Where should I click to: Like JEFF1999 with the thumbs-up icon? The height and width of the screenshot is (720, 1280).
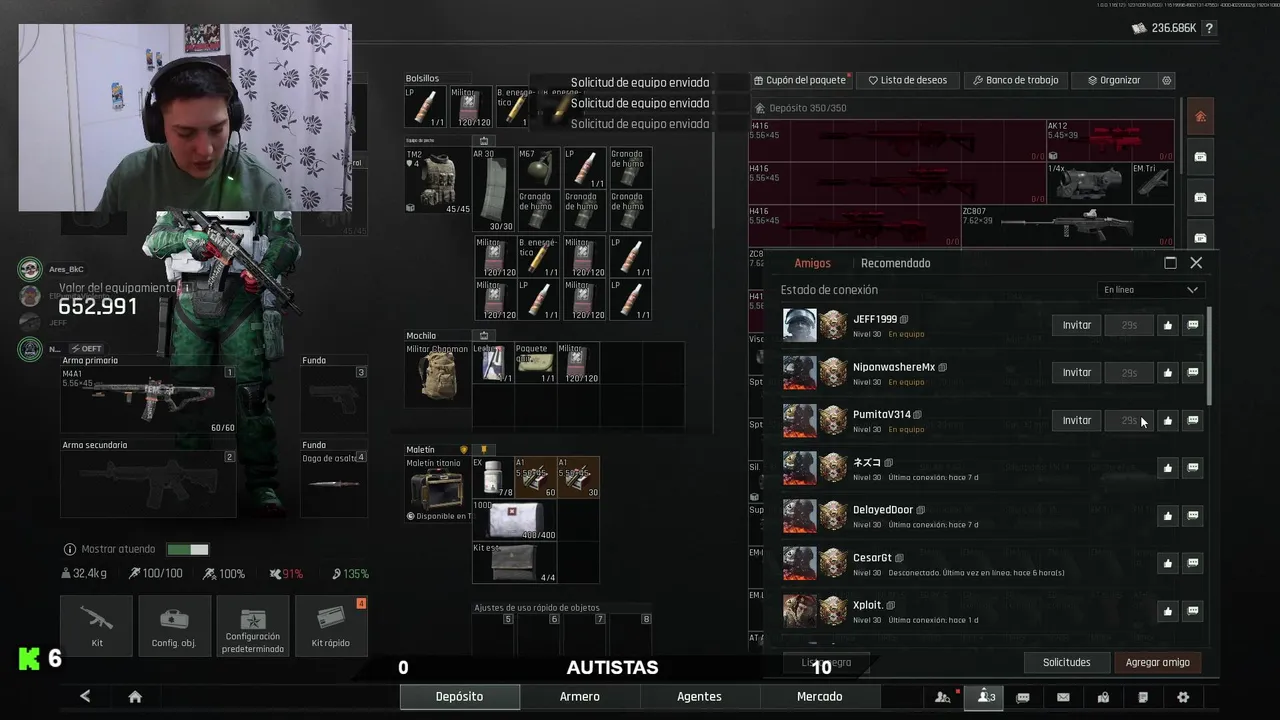click(x=1167, y=325)
